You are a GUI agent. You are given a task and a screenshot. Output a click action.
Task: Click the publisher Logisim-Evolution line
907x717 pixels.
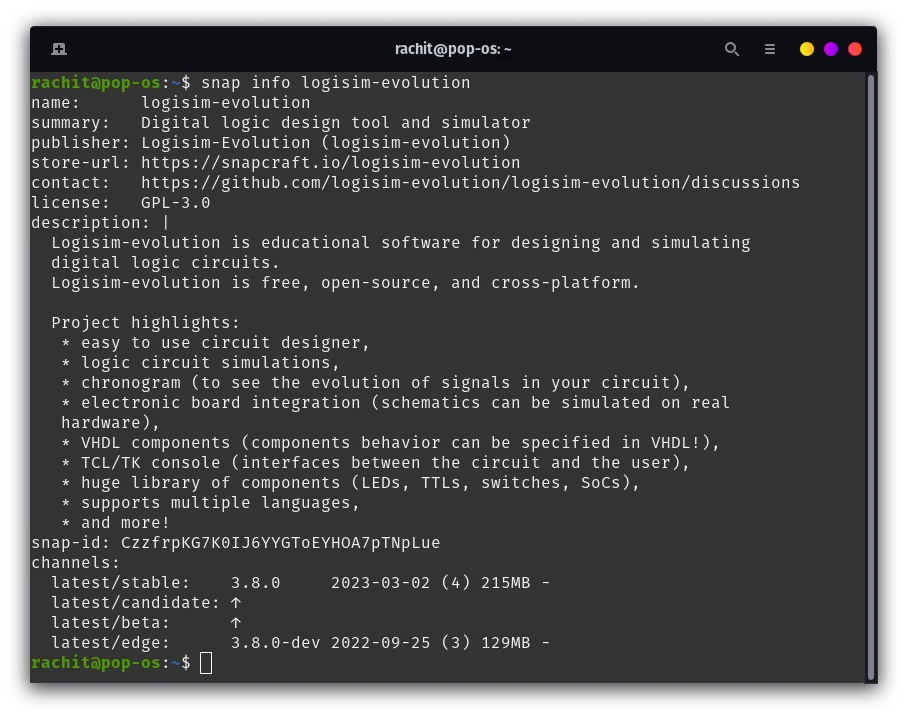coord(271,143)
